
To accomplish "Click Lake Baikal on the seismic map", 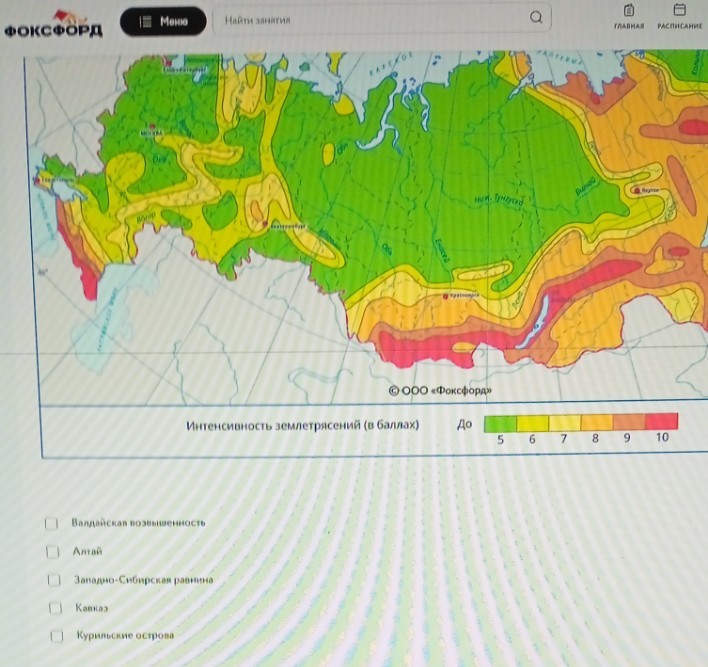I will pos(539,317).
